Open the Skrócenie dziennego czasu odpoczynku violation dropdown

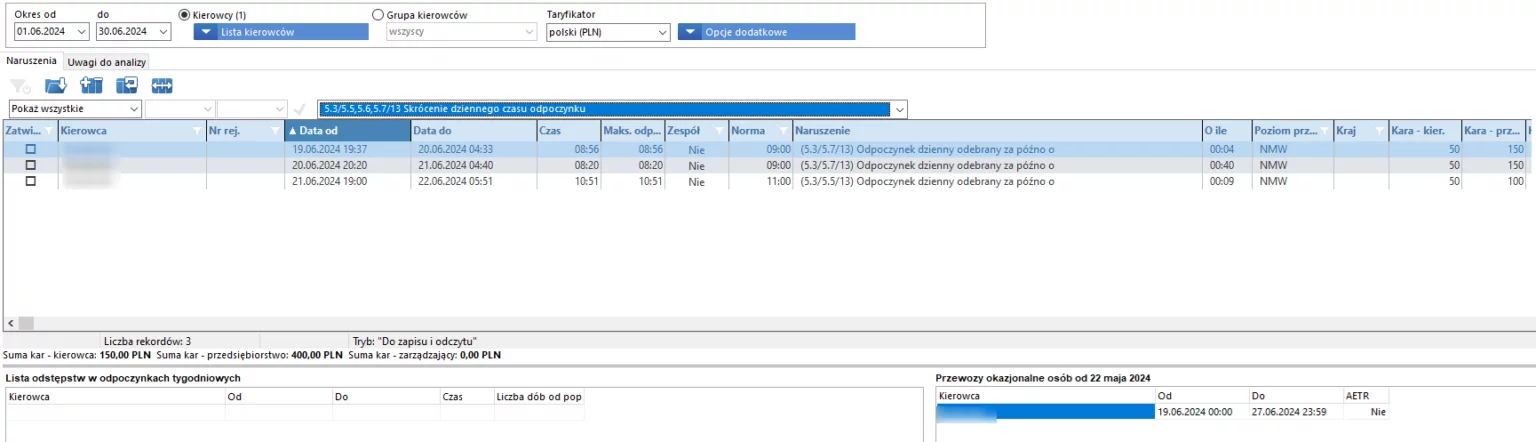(x=612, y=109)
